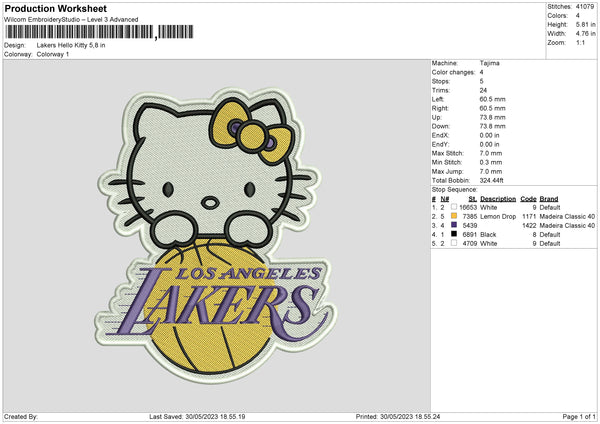Click the 'Brand' column header
The image size is (600, 424).
549,199
